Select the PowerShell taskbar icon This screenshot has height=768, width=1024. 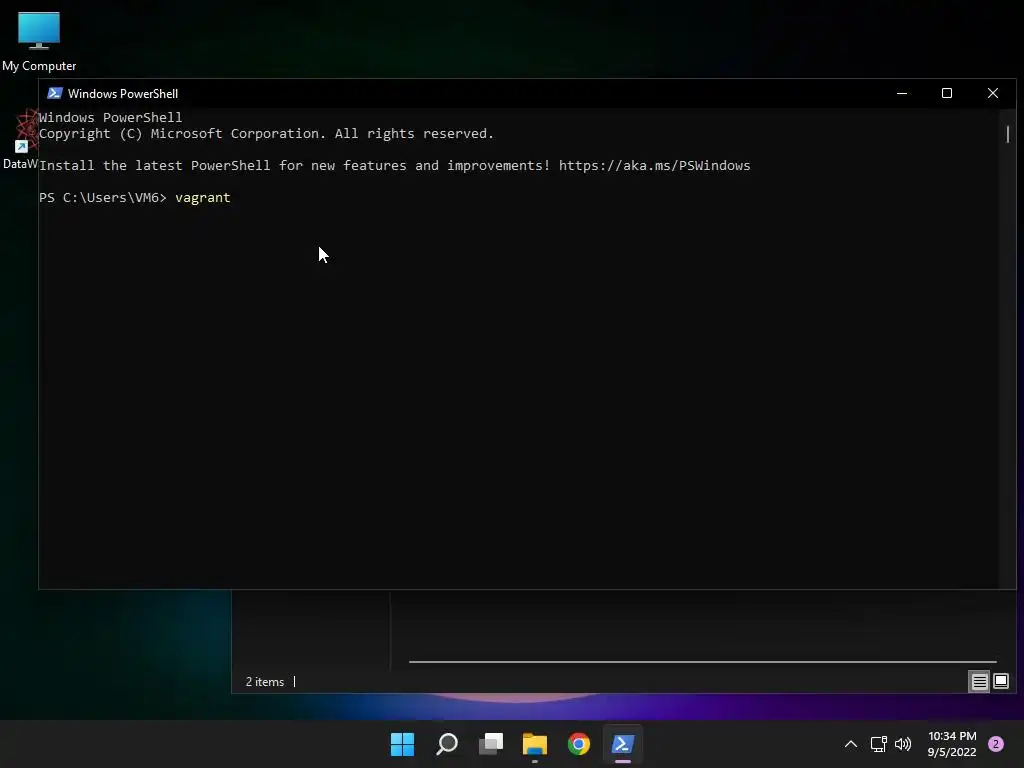[622, 744]
